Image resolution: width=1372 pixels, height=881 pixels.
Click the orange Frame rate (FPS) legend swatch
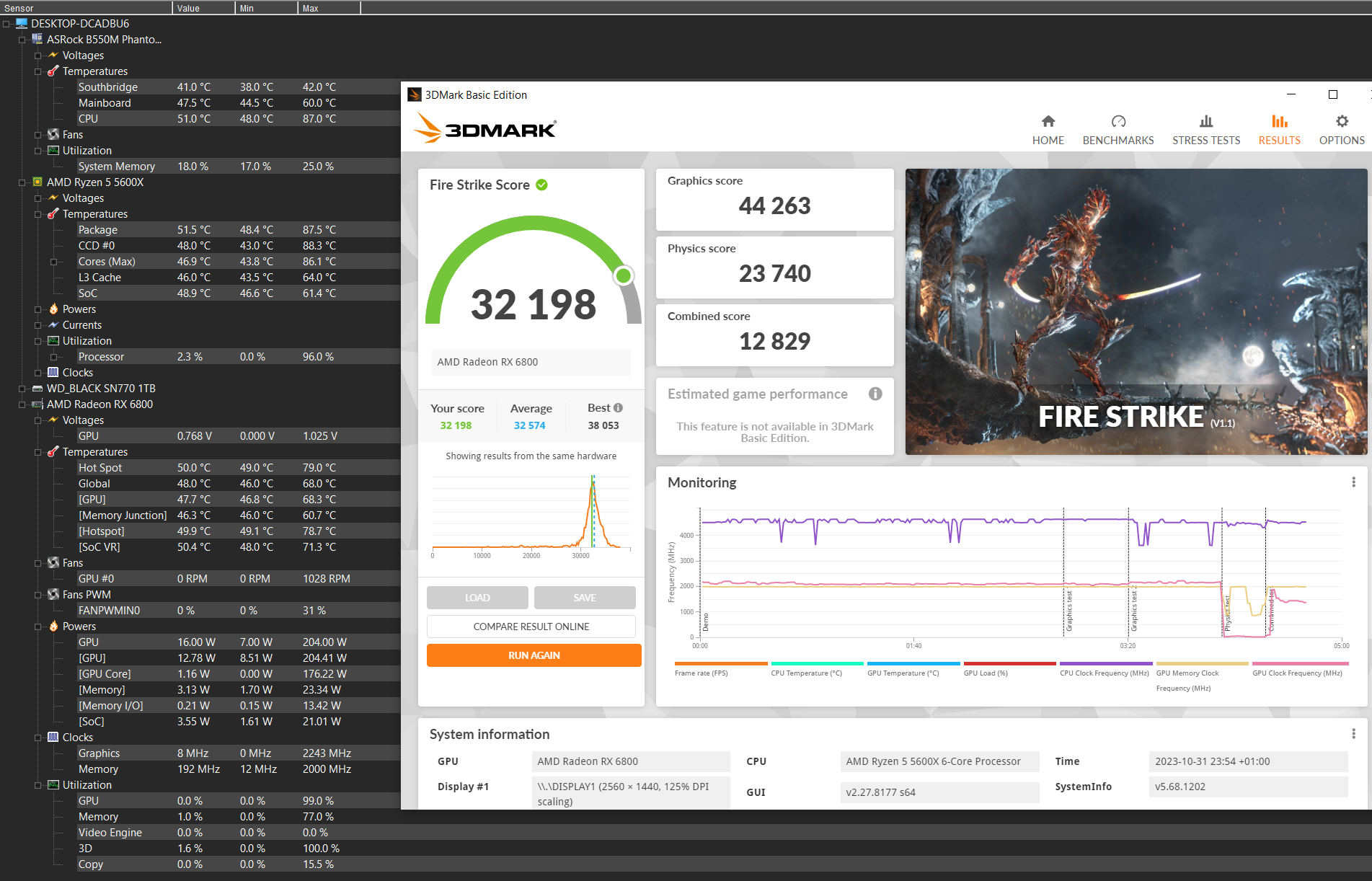tap(721, 663)
